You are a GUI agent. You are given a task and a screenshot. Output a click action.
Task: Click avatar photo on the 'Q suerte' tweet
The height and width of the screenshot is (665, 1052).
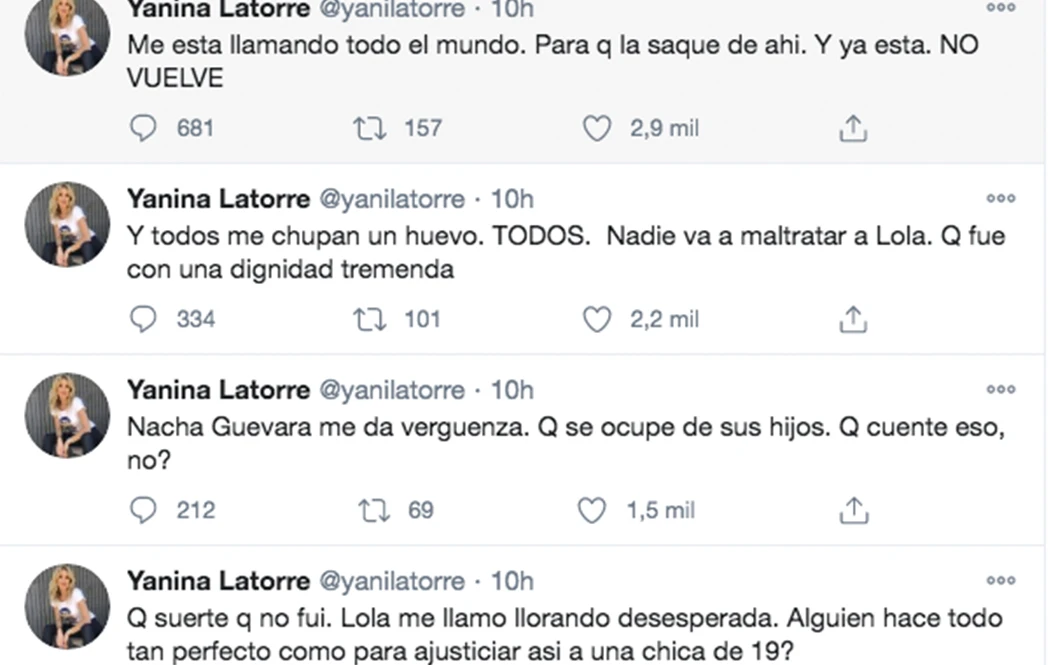67,606
